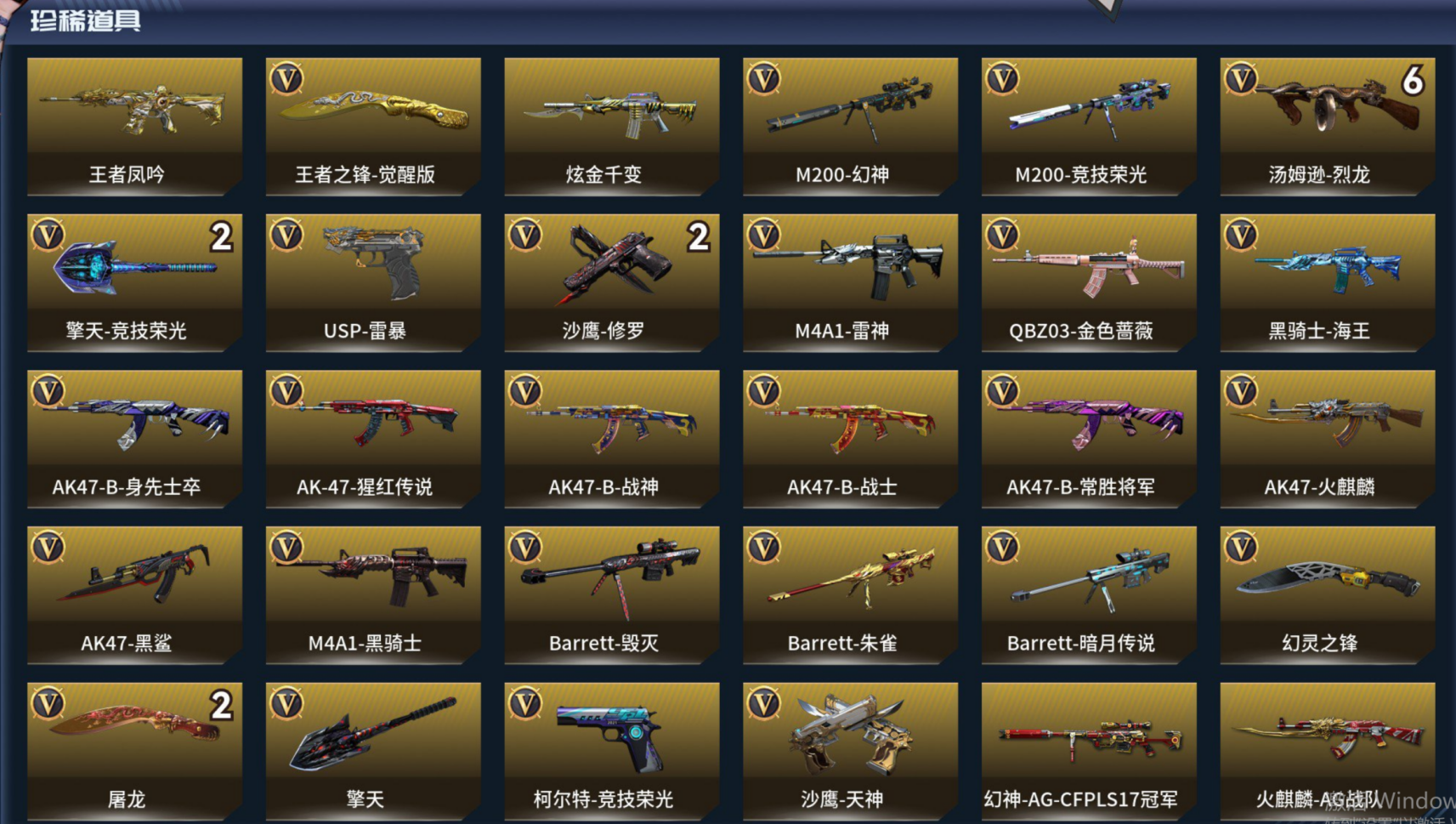The height and width of the screenshot is (824, 1456).
Task: Click the 珍稀道具 section header
Action: (86, 20)
